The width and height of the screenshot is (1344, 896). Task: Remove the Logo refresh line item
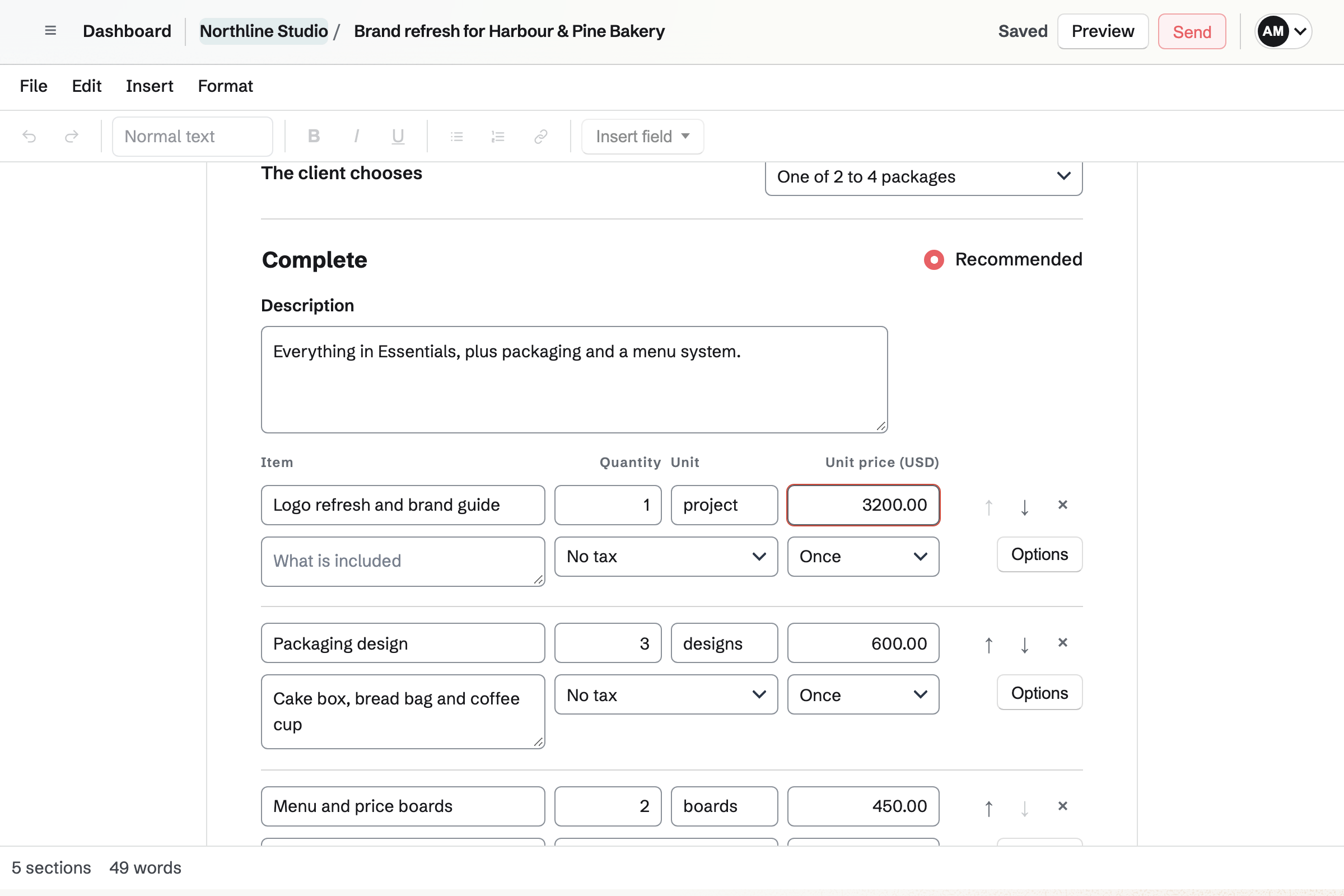[1062, 505]
